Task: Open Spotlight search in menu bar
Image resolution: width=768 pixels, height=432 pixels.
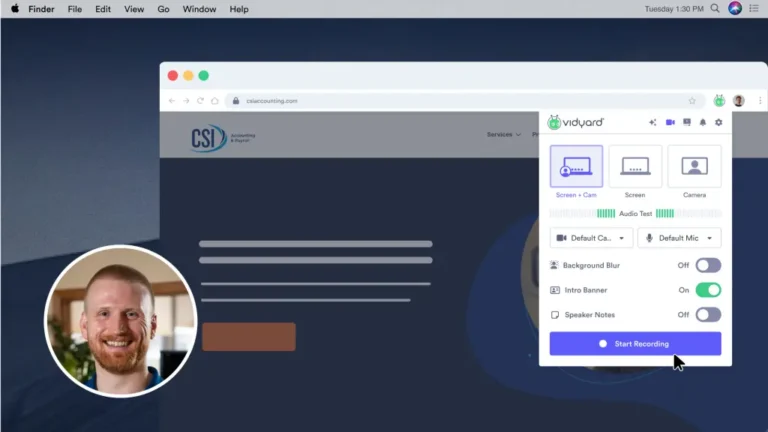Action: 715,9
